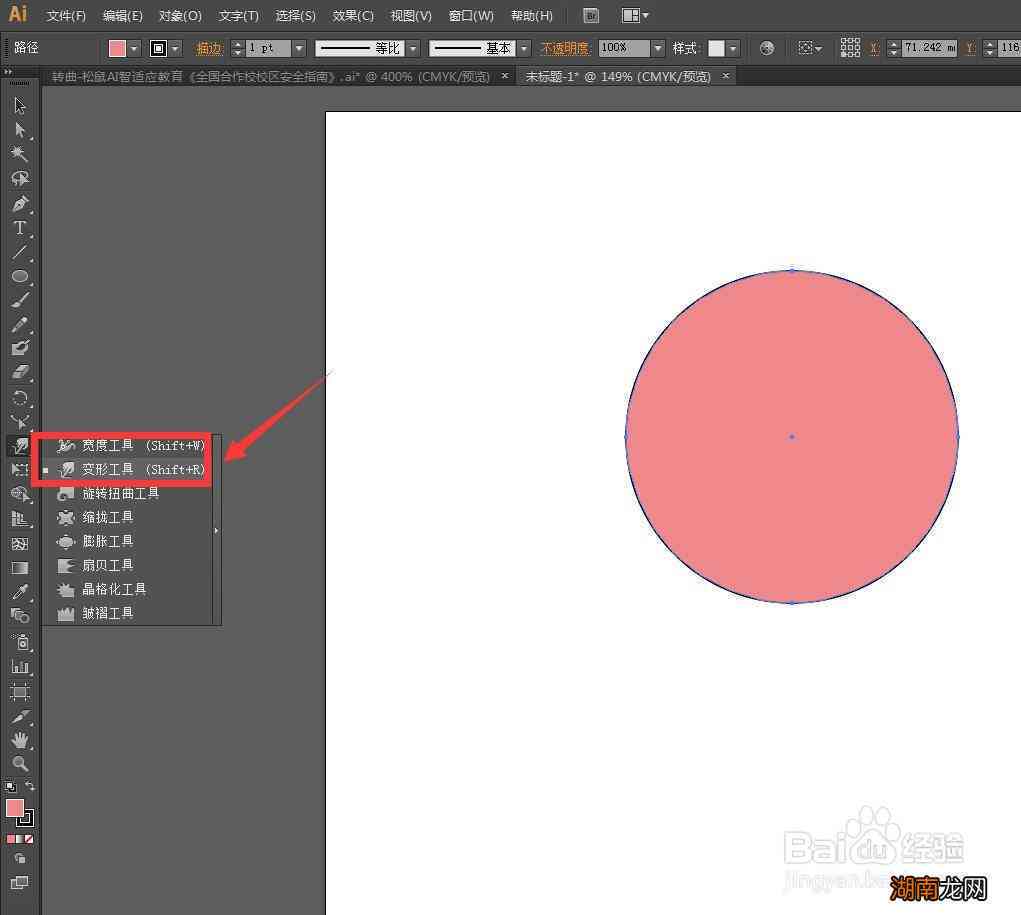Viewport: 1021px width, 915px height.
Task: Change screen mode button
Action: [20, 883]
